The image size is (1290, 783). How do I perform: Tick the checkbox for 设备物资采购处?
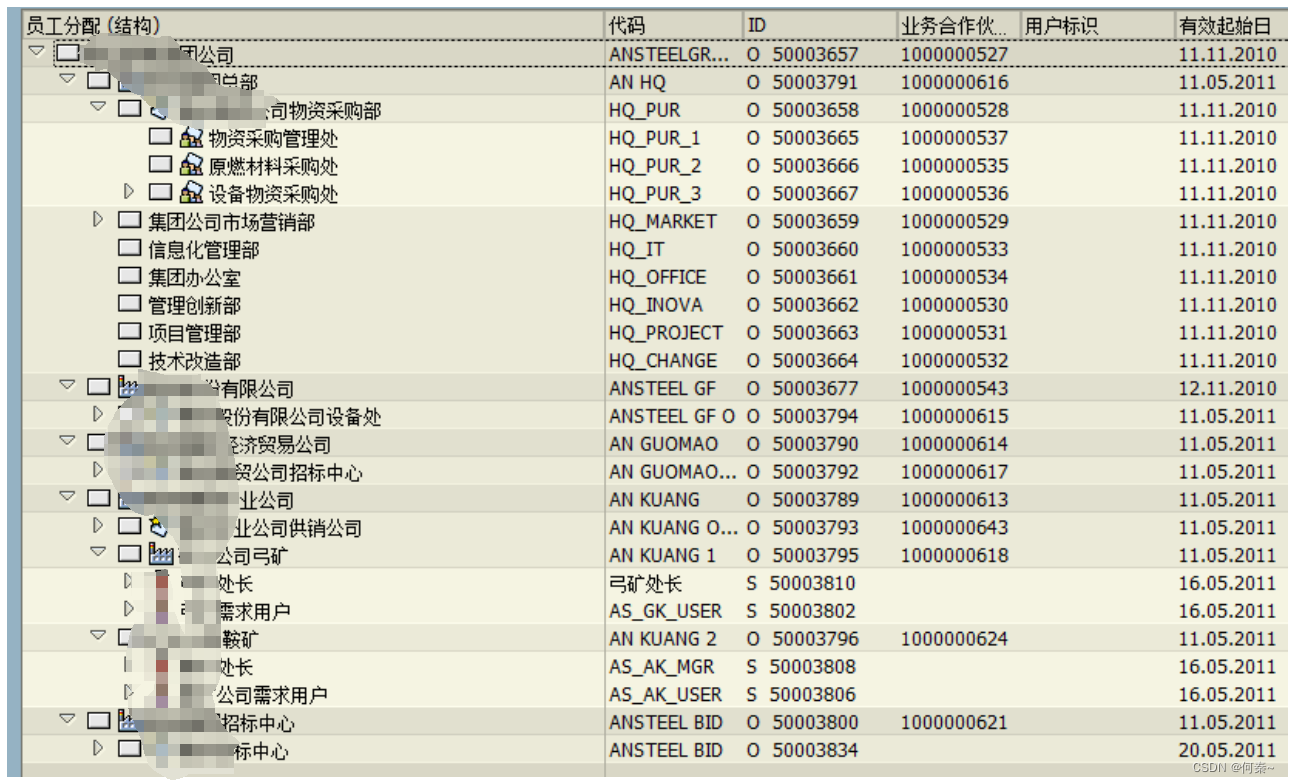coord(161,192)
